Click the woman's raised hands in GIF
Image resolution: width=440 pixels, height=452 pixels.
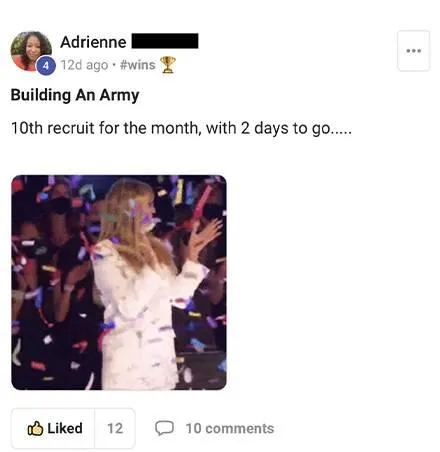(x=204, y=236)
